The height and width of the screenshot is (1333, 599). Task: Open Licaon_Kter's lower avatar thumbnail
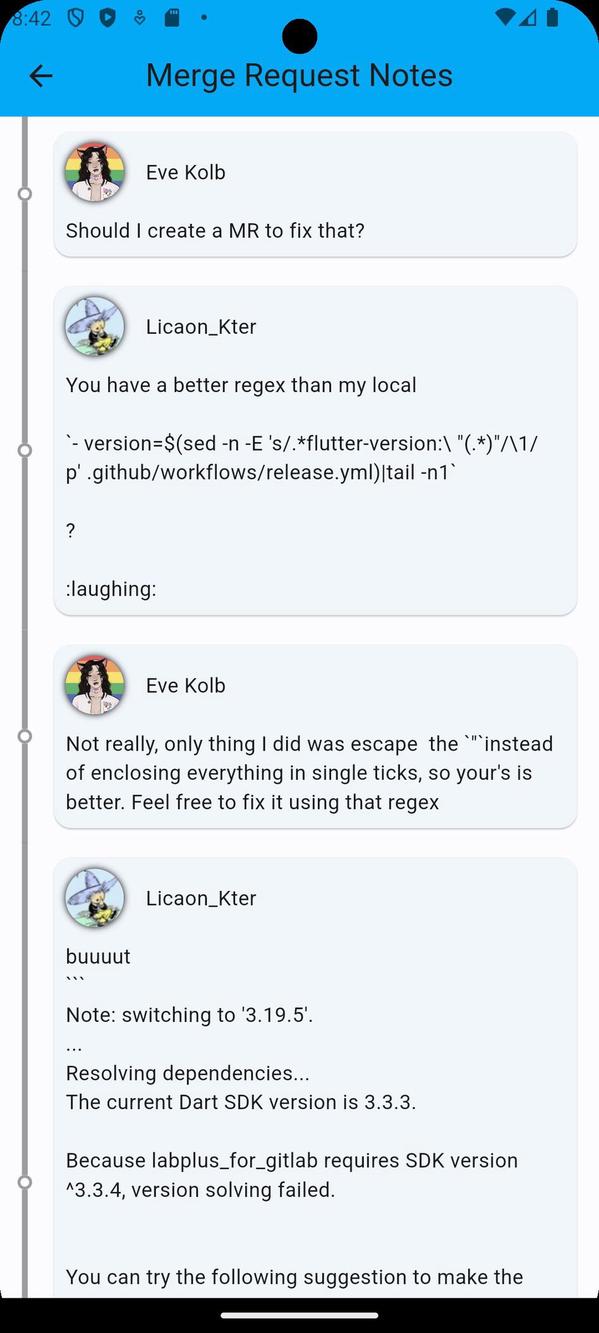(95, 897)
